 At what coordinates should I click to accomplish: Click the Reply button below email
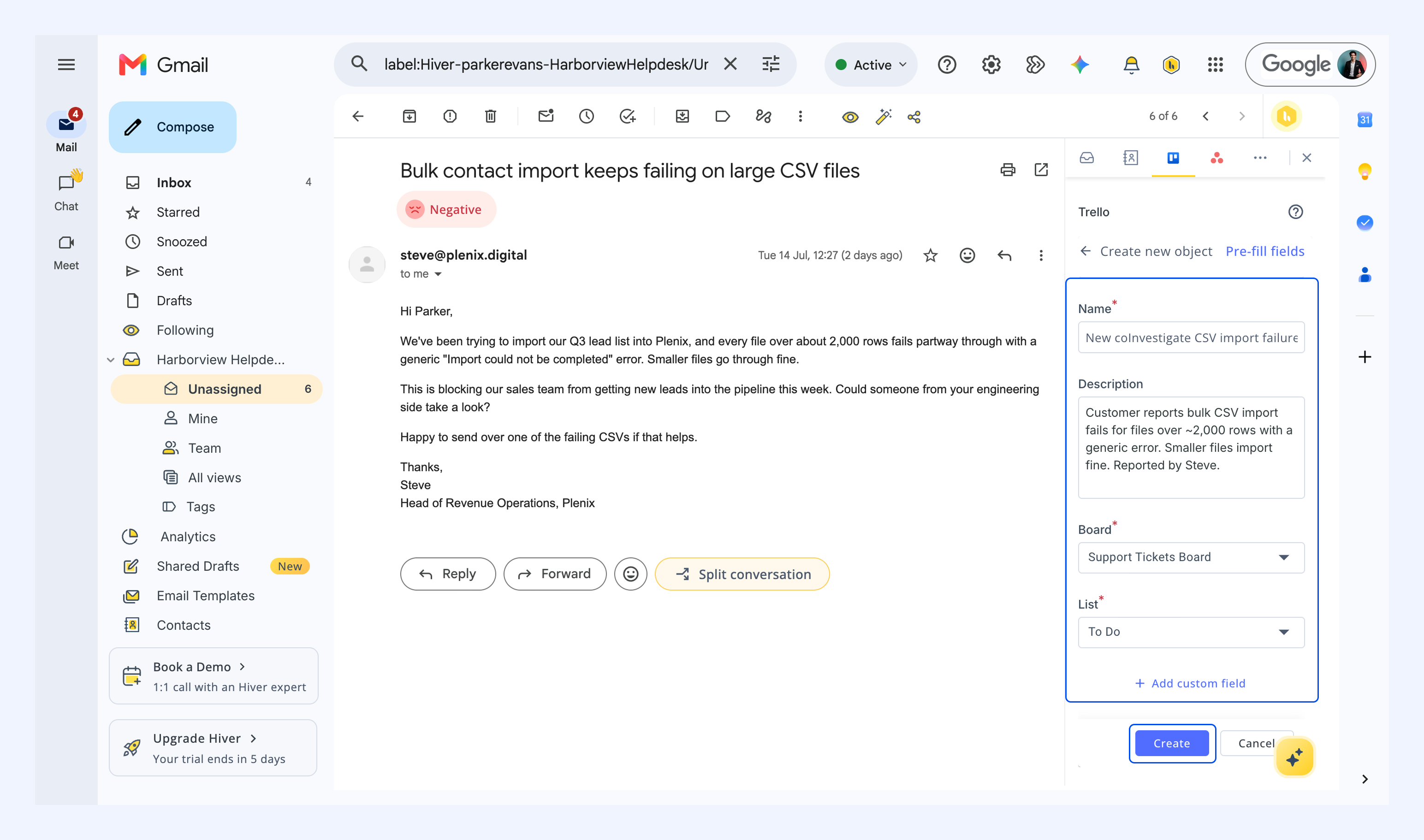point(448,574)
